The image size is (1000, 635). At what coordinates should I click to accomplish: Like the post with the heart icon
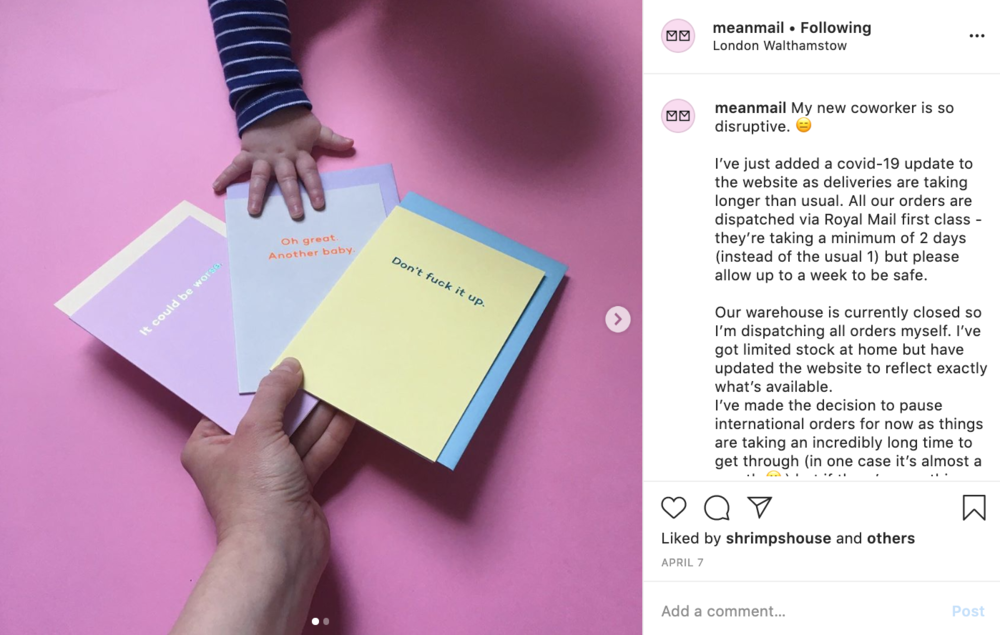(x=673, y=507)
